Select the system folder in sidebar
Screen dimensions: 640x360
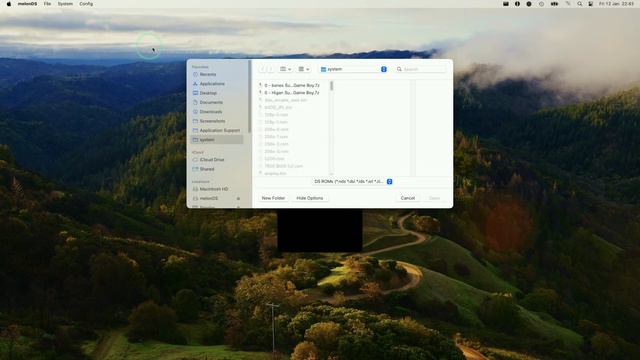click(217, 140)
